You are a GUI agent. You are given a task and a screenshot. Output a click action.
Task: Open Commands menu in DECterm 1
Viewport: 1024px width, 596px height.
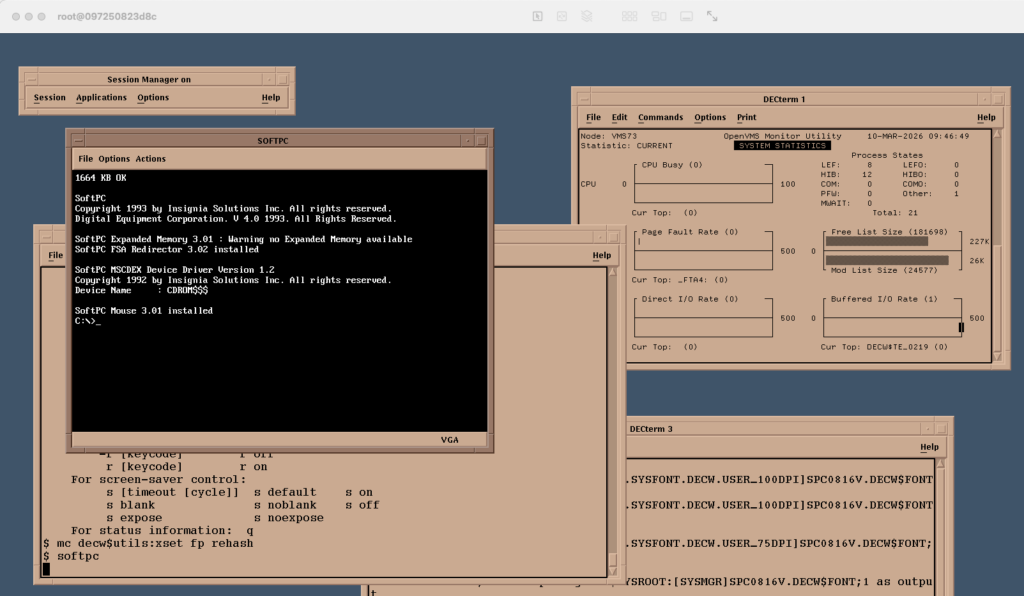tap(660, 118)
